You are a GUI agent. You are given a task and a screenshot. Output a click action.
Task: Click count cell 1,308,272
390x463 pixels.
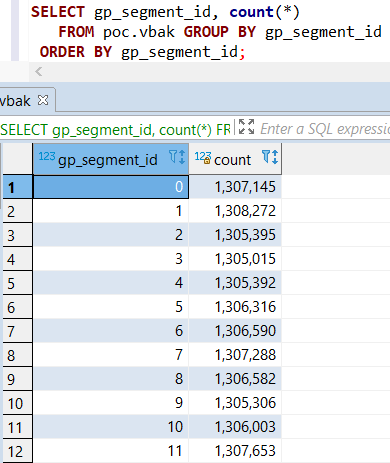pos(235,211)
